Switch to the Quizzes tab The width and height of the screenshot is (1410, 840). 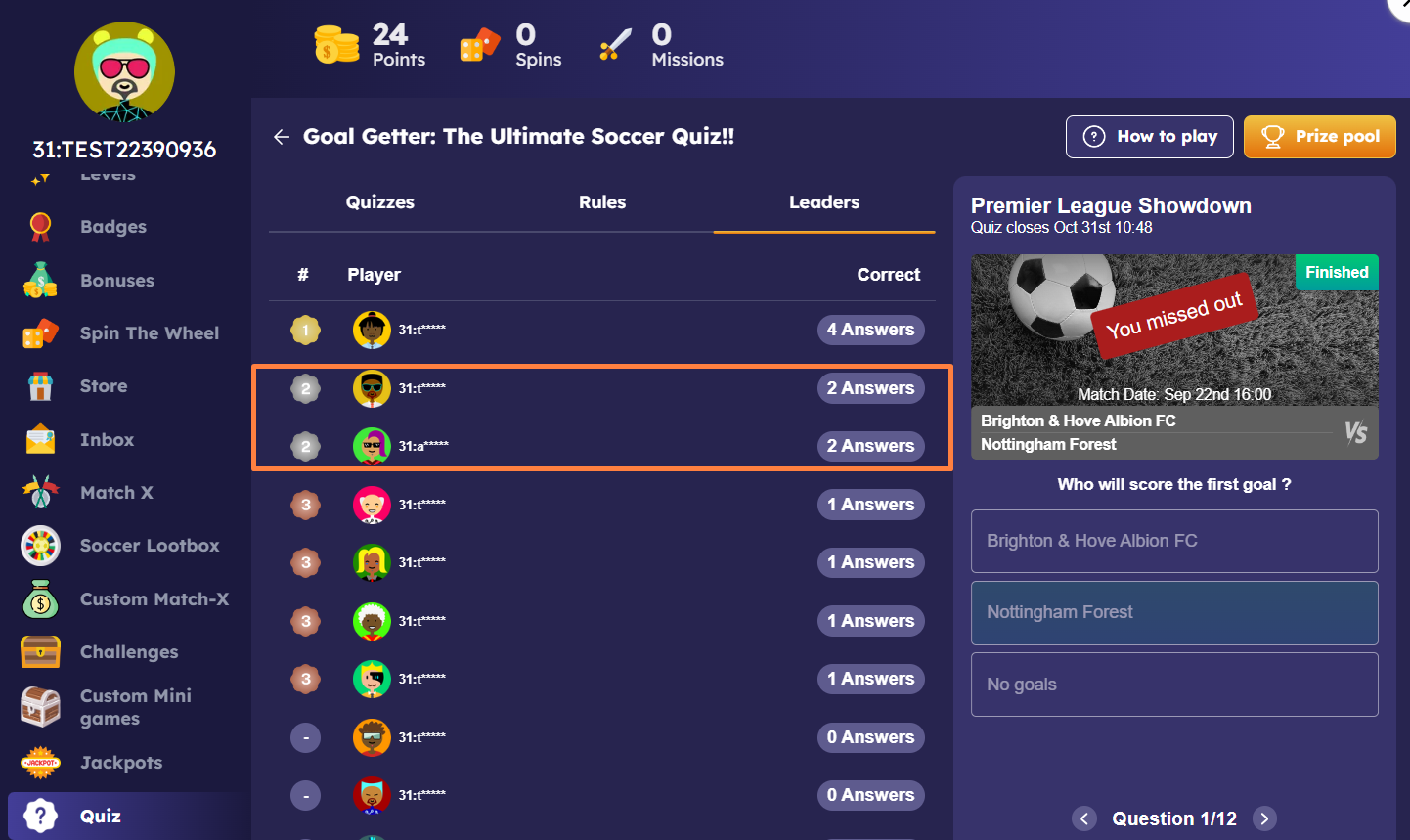[x=380, y=202]
